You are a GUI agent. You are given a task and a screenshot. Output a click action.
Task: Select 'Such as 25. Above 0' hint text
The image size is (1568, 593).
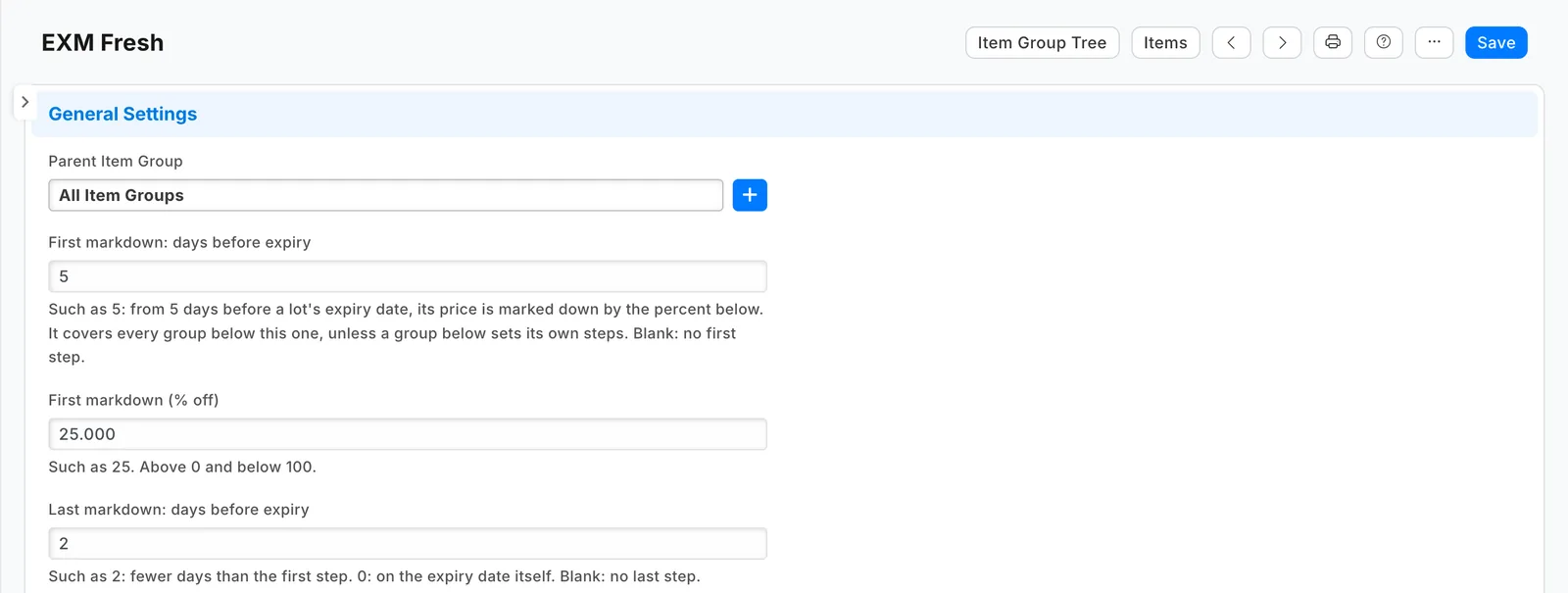pos(182,467)
